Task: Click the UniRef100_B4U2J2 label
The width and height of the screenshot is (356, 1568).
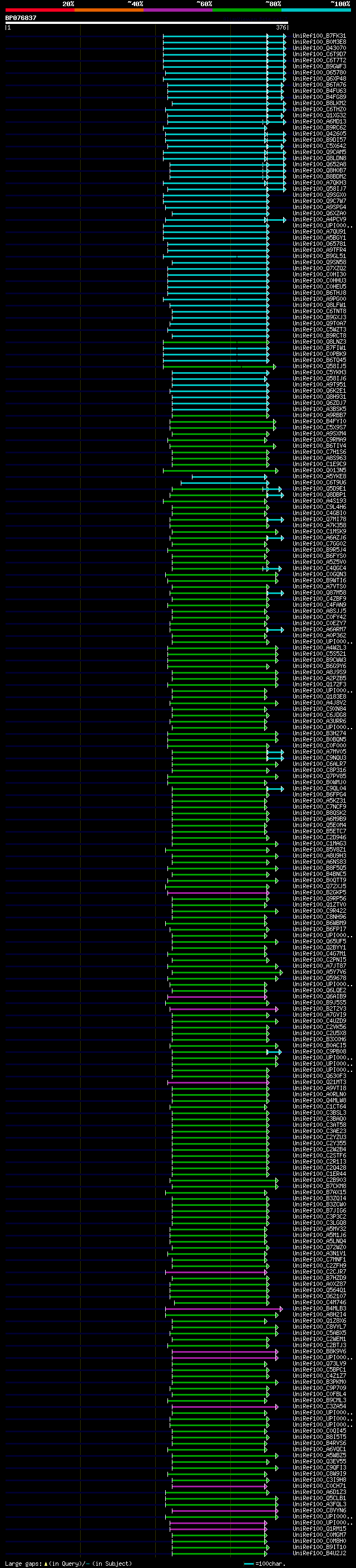Action: (319, 1553)
